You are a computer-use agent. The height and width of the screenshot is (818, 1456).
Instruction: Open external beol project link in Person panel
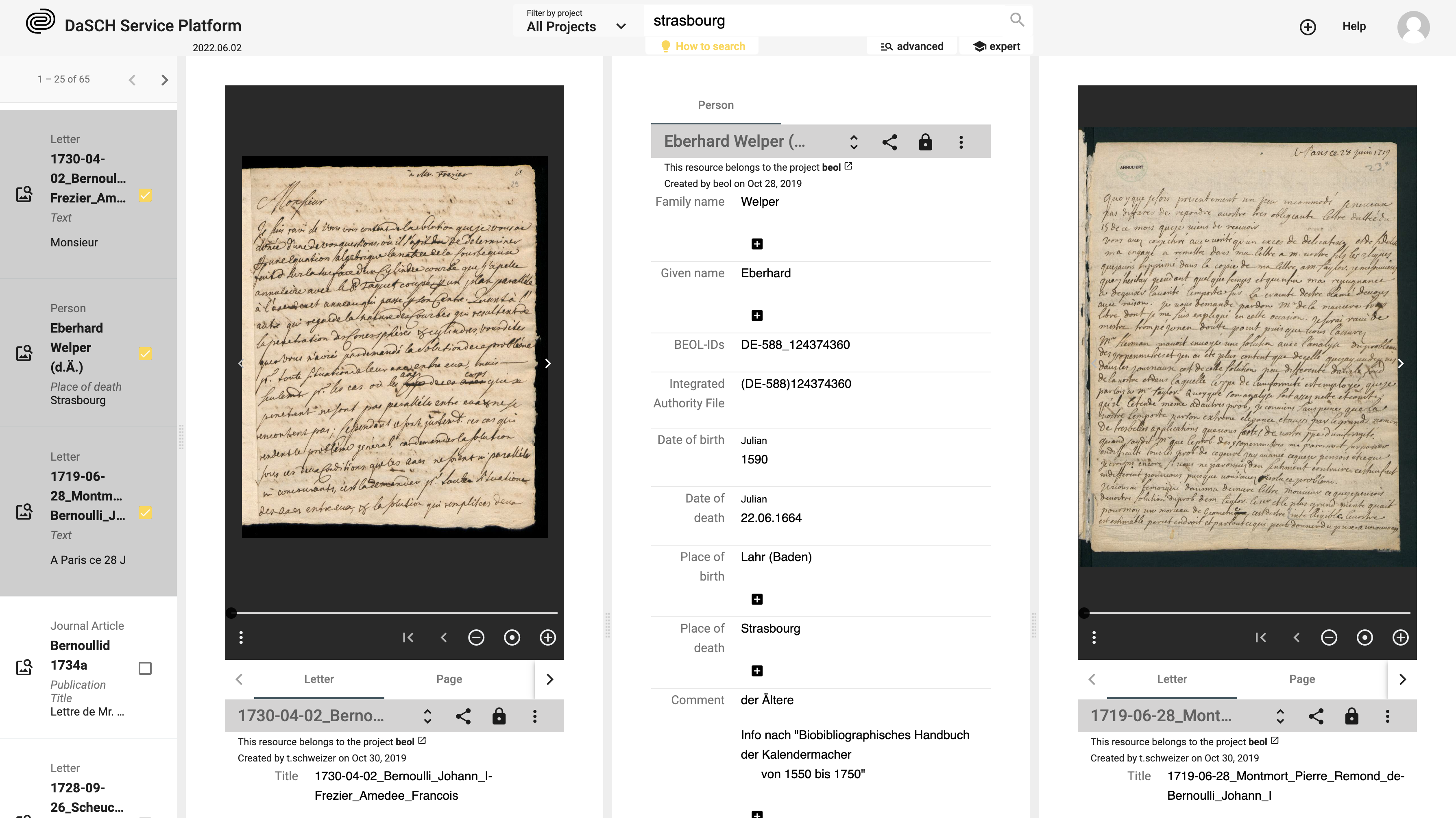848,167
